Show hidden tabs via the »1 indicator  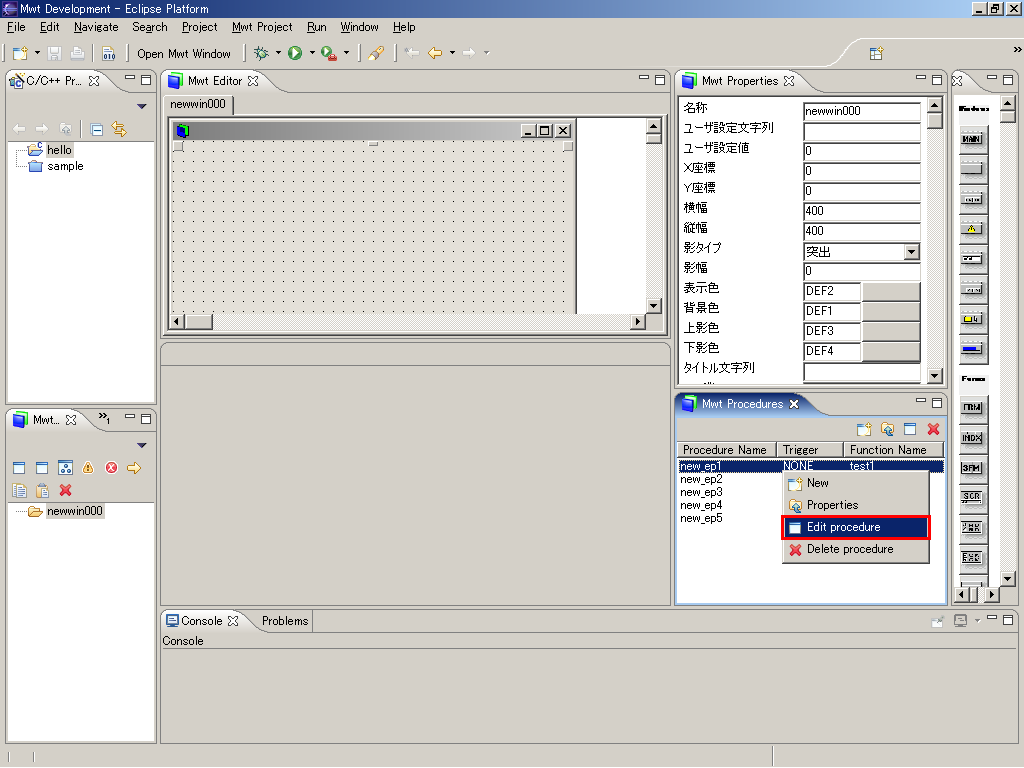tap(104, 417)
